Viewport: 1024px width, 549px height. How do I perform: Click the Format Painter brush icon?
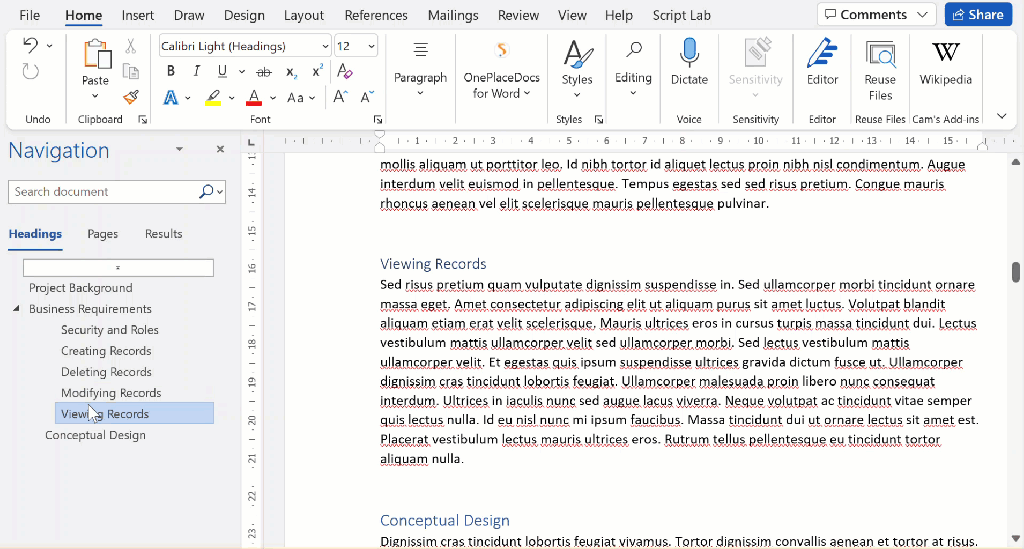point(130,97)
